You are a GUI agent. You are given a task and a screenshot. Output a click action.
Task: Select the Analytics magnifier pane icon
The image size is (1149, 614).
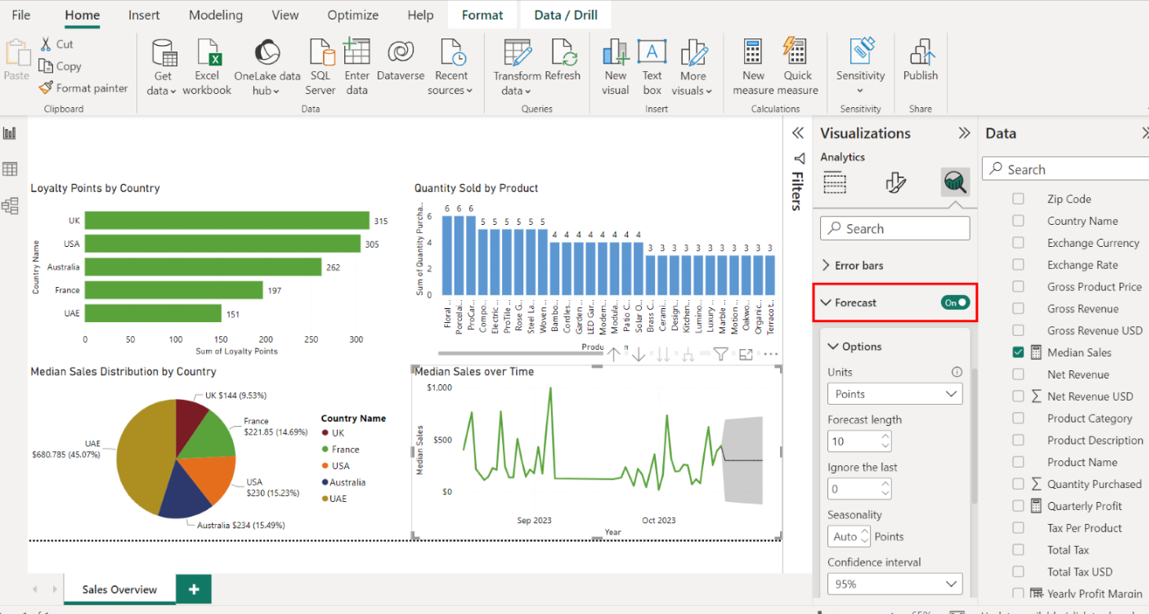click(x=955, y=182)
